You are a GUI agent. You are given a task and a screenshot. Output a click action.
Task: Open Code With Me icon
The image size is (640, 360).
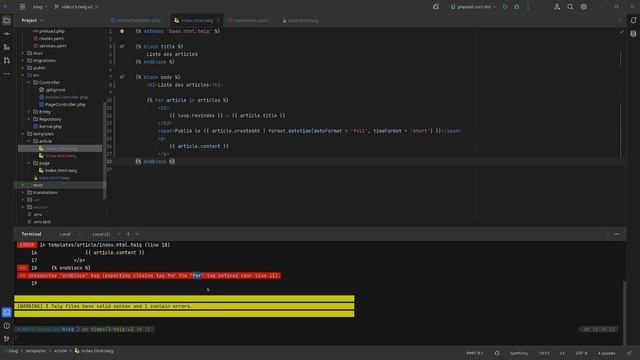click(x=557, y=7)
